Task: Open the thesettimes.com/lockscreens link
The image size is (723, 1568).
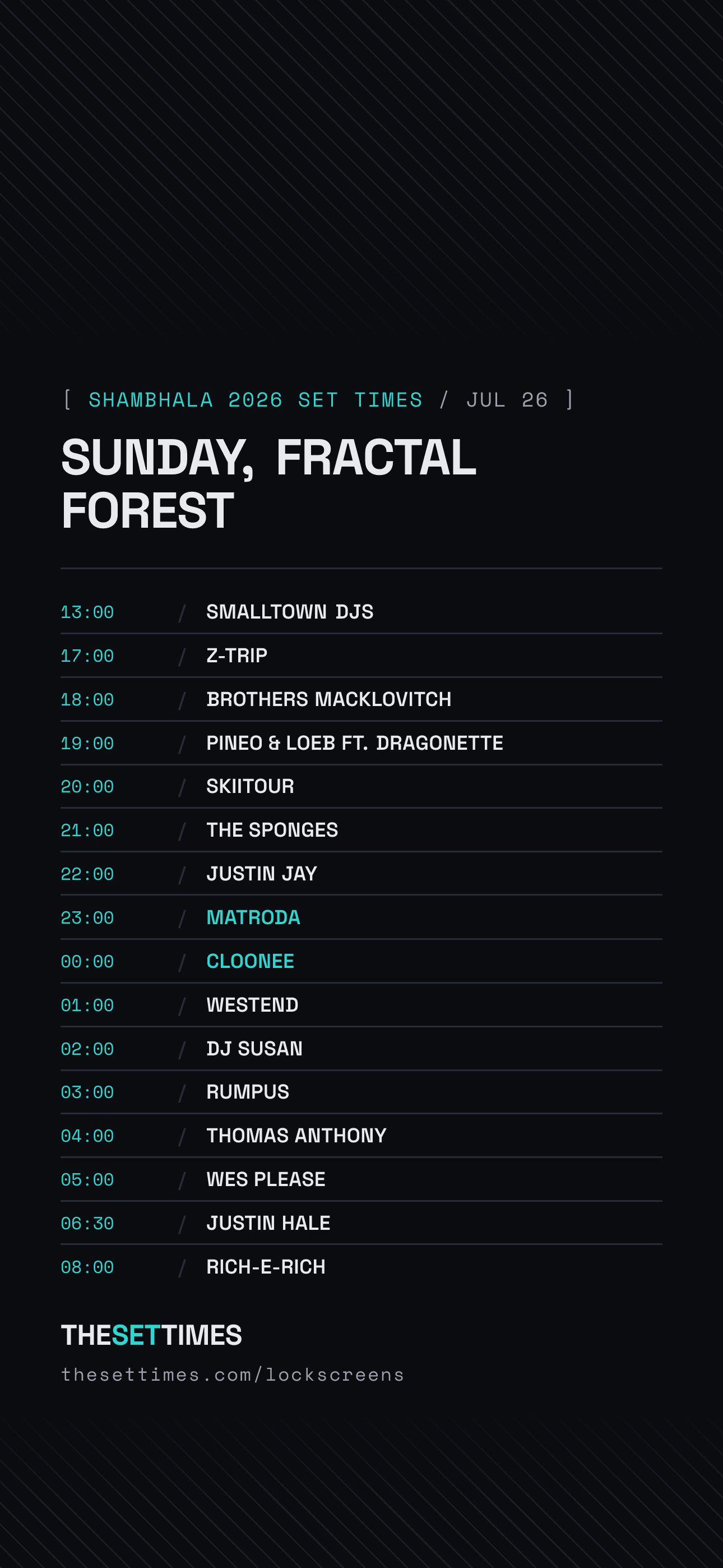Action: 233,1375
